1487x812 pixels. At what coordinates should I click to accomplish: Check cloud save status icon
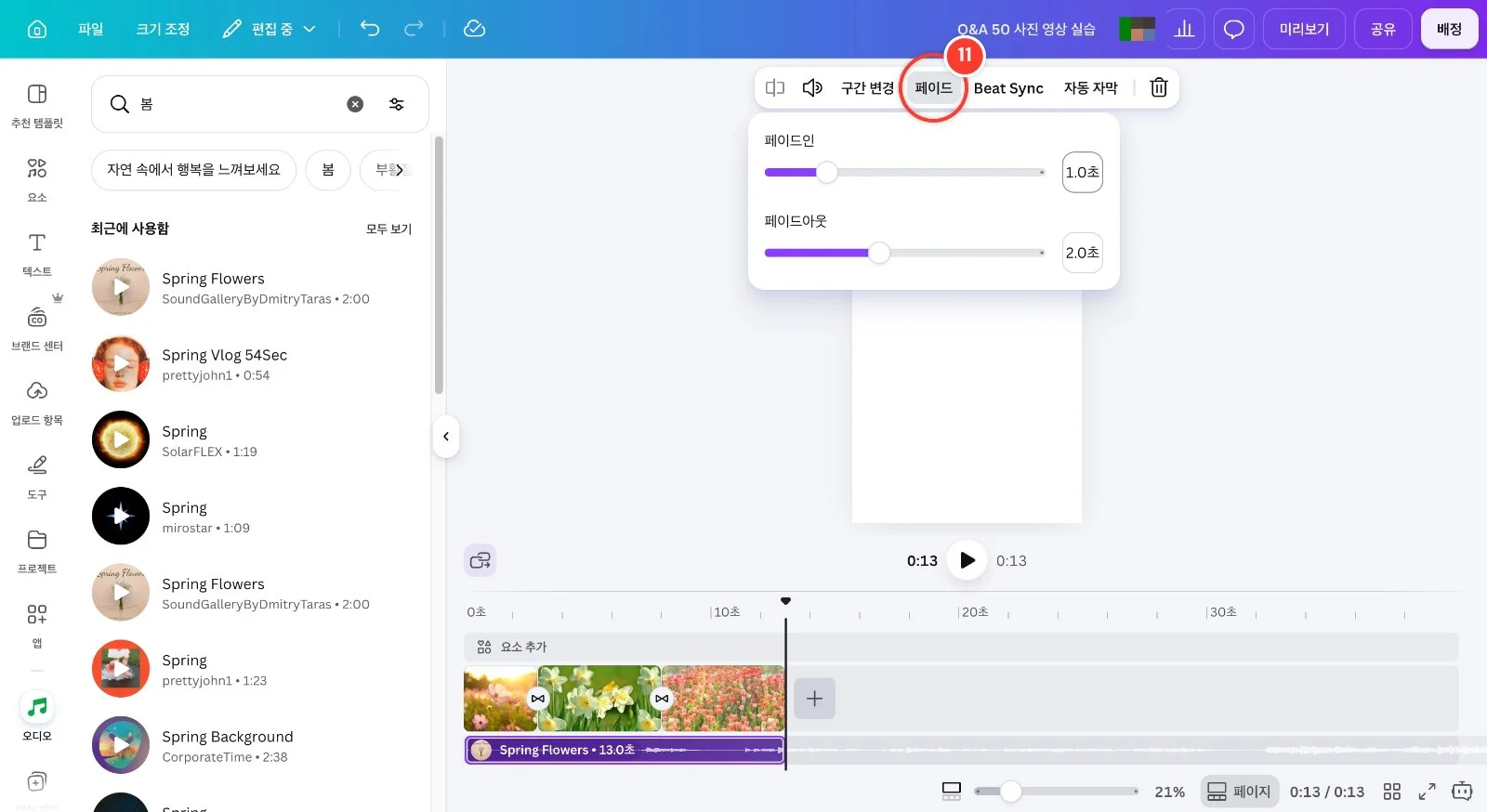474,29
